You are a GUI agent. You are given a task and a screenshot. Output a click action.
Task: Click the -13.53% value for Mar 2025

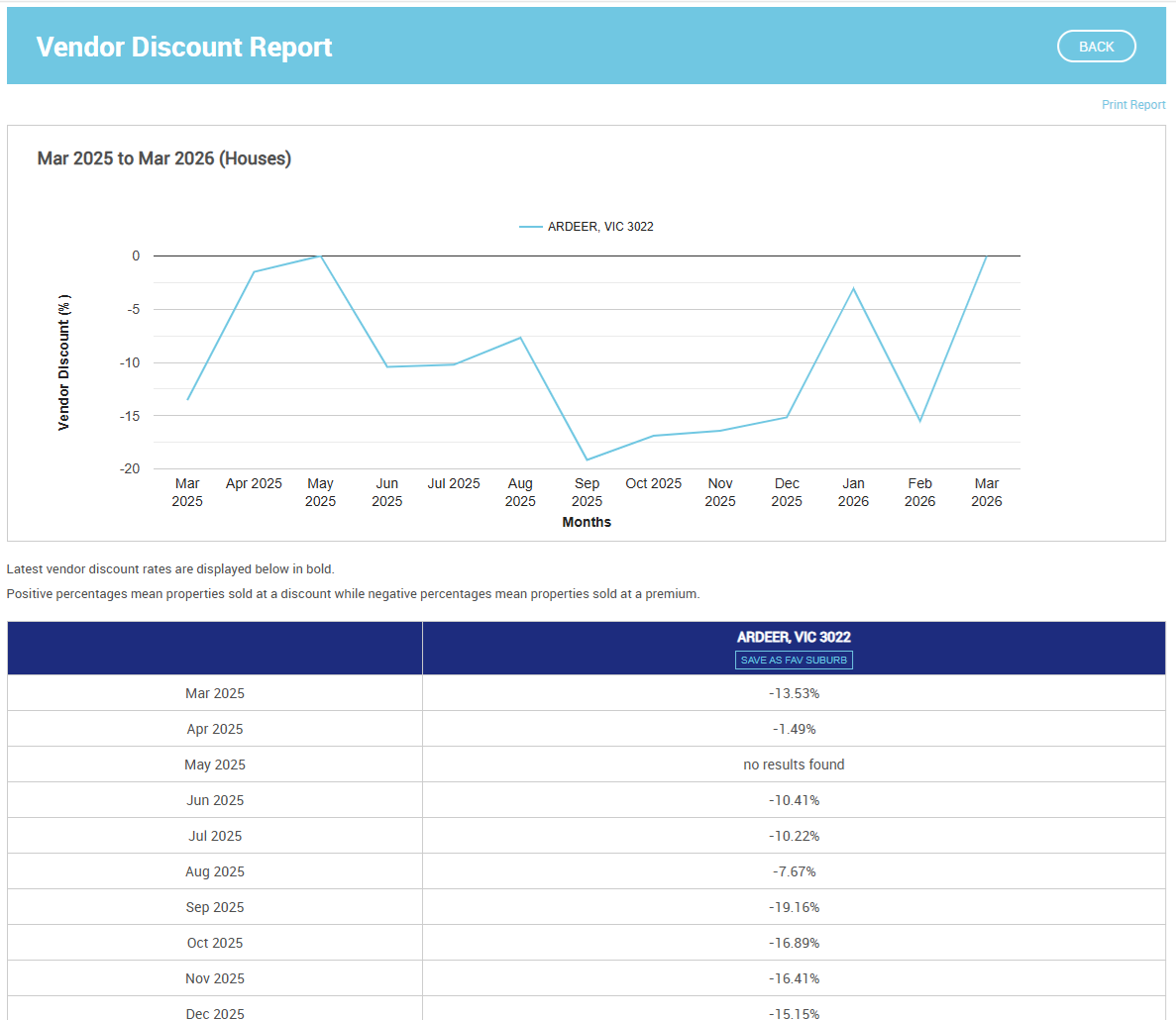click(x=794, y=693)
